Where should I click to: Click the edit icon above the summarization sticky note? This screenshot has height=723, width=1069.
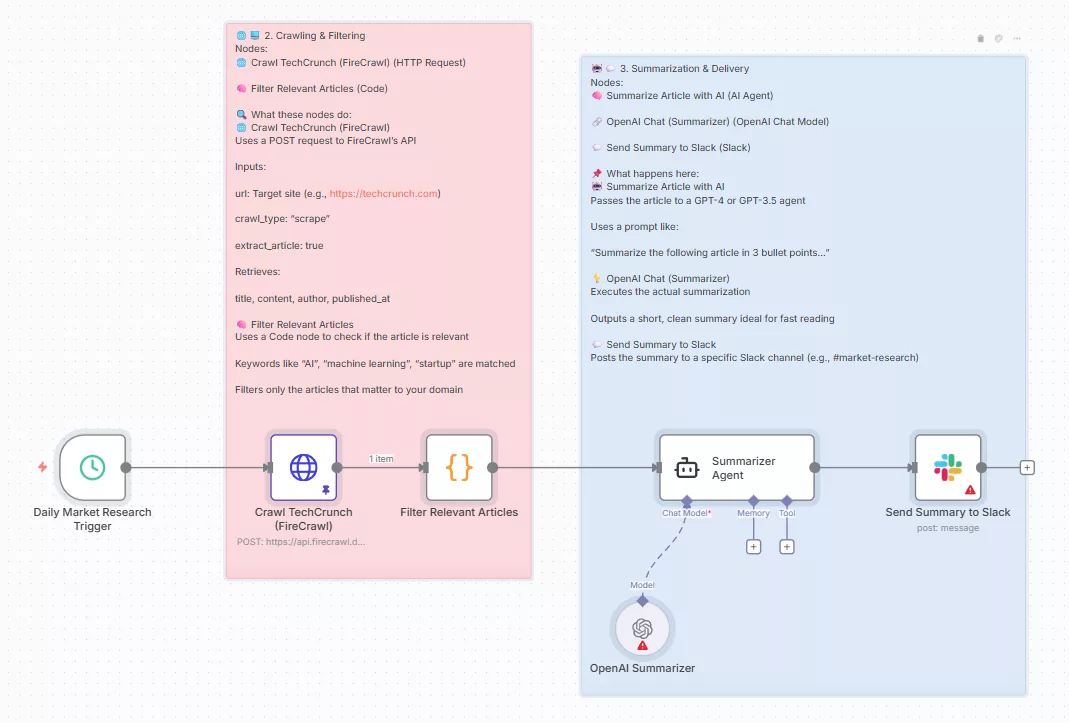998,38
